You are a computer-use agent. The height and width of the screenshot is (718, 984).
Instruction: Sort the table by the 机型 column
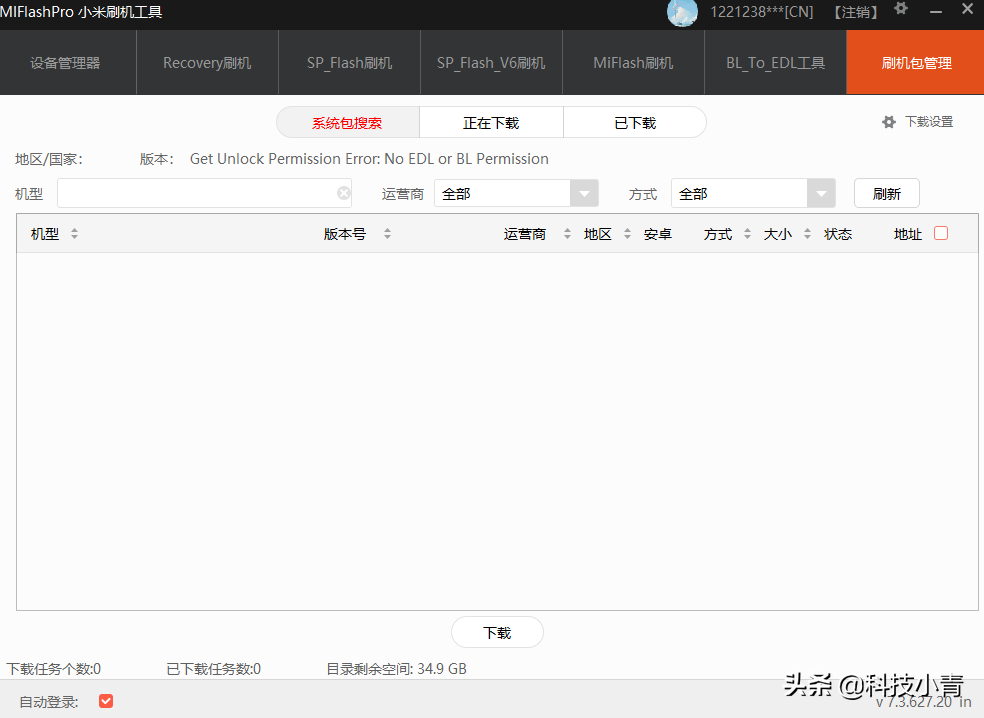click(75, 233)
